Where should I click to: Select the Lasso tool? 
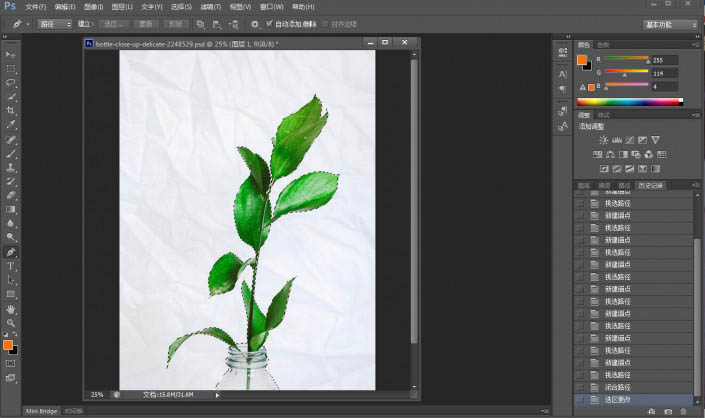click(x=11, y=82)
